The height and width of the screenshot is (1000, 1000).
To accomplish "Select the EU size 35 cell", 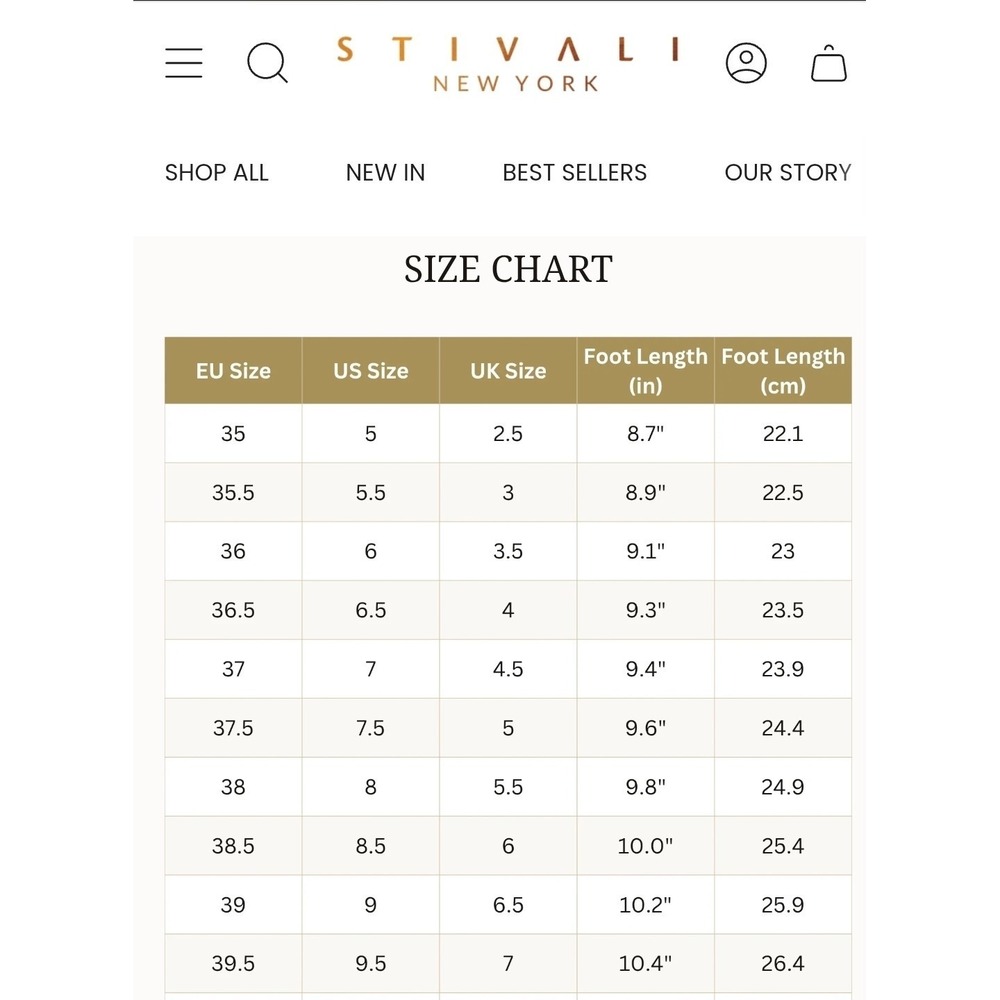I will pyautogui.click(x=233, y=434).
